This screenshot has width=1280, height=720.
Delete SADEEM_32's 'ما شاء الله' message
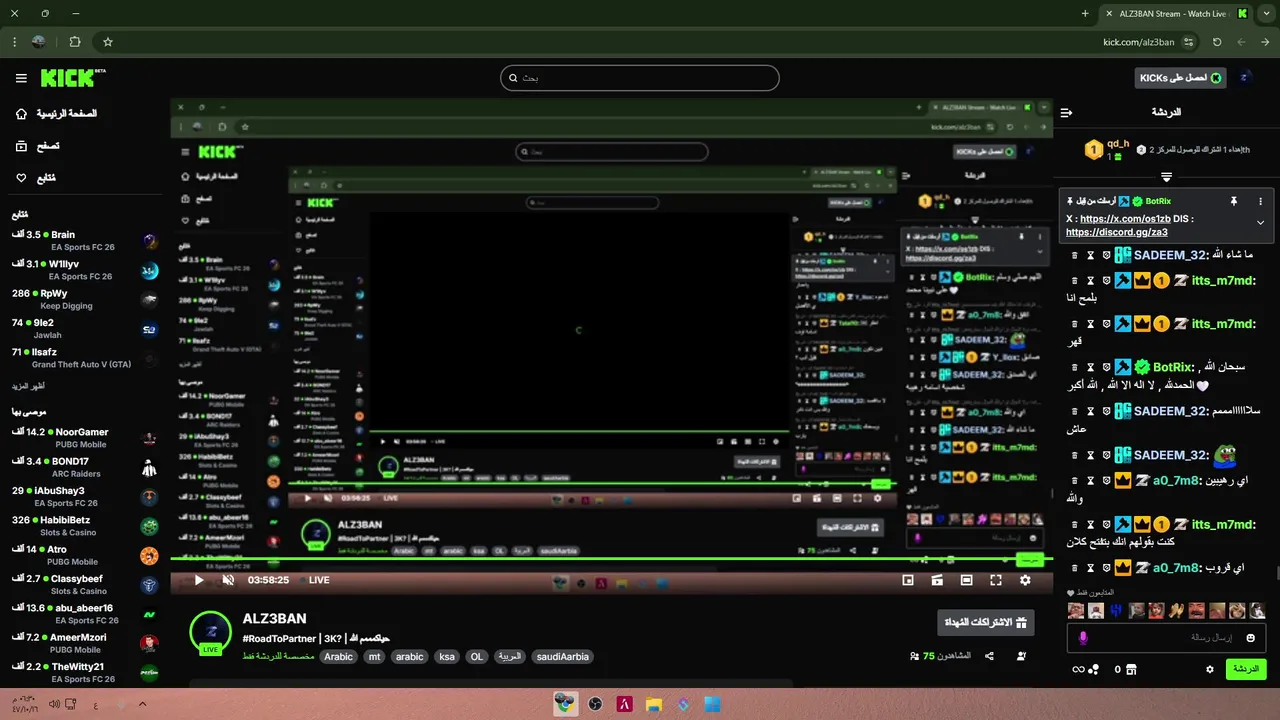(1075, 255)
